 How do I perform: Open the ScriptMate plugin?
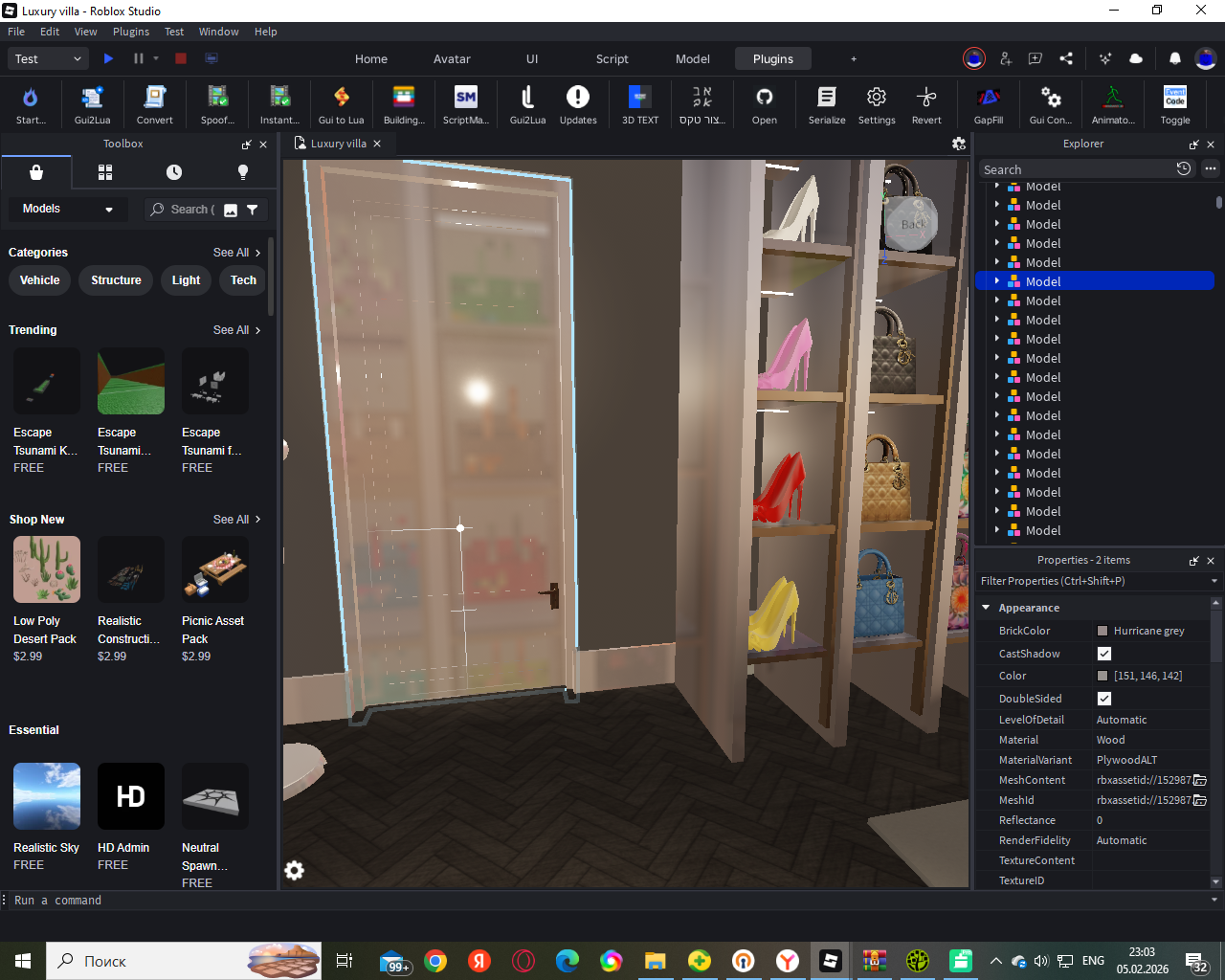pos(466,104)
